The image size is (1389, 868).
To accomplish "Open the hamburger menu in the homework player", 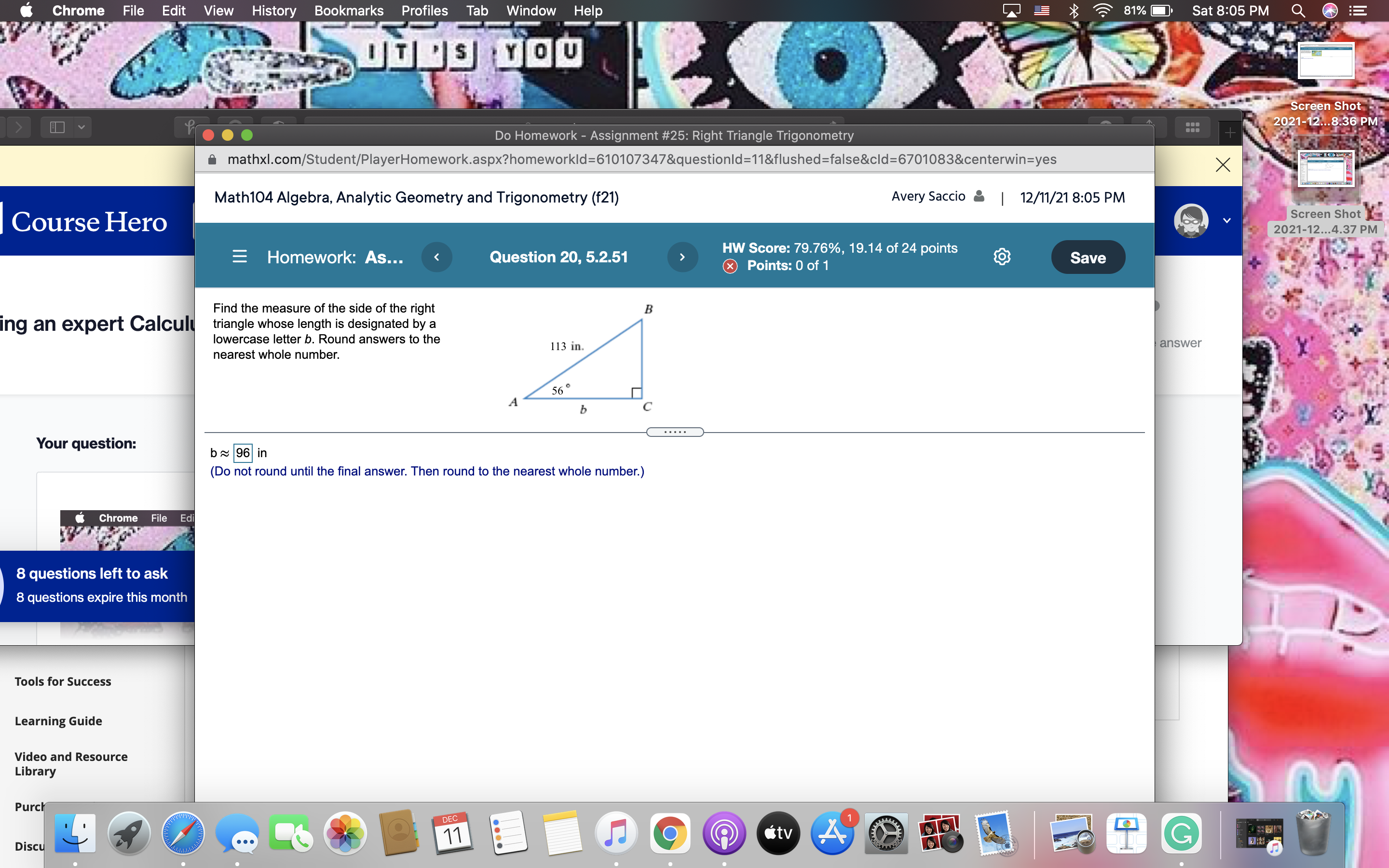I will [239, 257].
